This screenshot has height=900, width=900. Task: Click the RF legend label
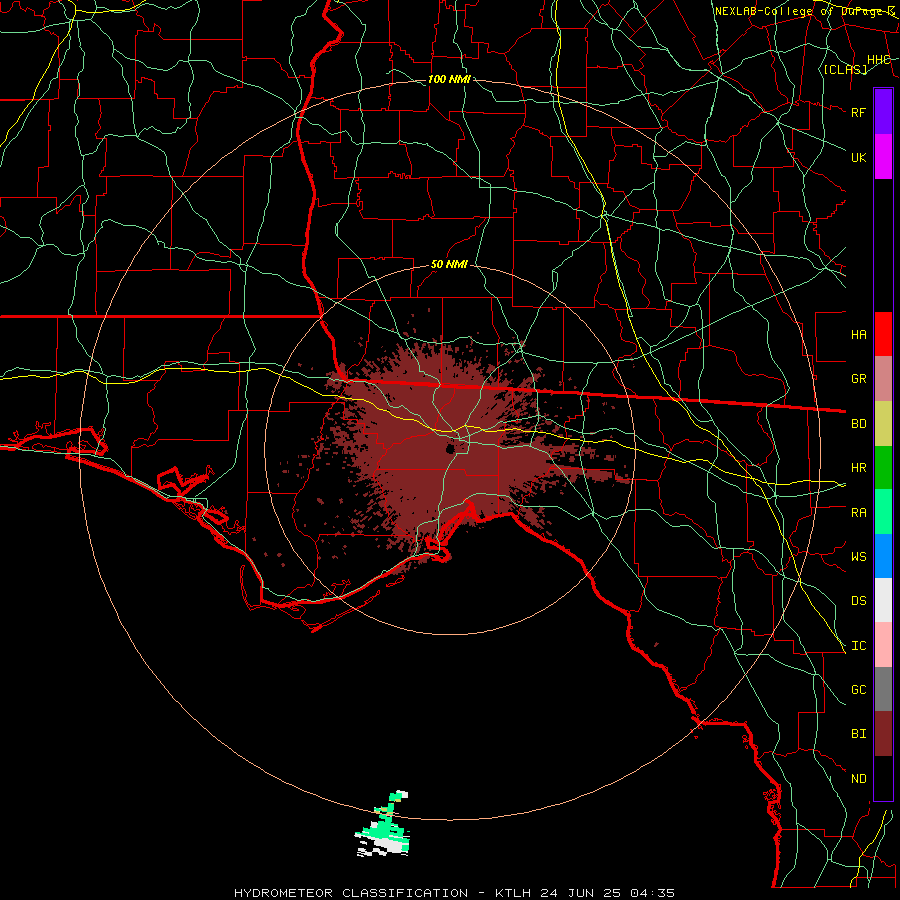pos(858,112)
